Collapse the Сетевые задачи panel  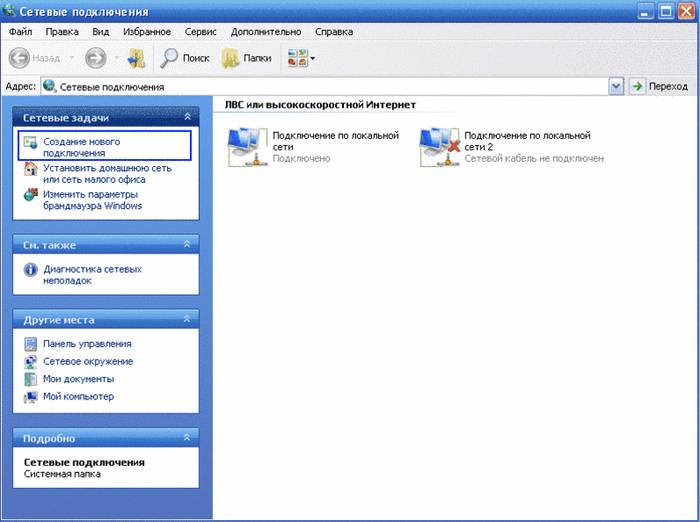click(x=185, y=118)
